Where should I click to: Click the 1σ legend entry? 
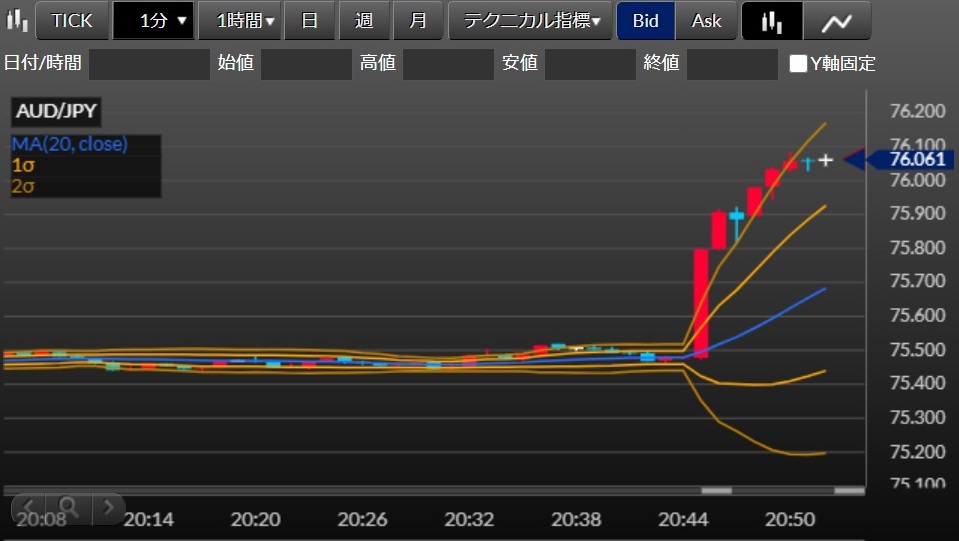(x=23, y=165)
